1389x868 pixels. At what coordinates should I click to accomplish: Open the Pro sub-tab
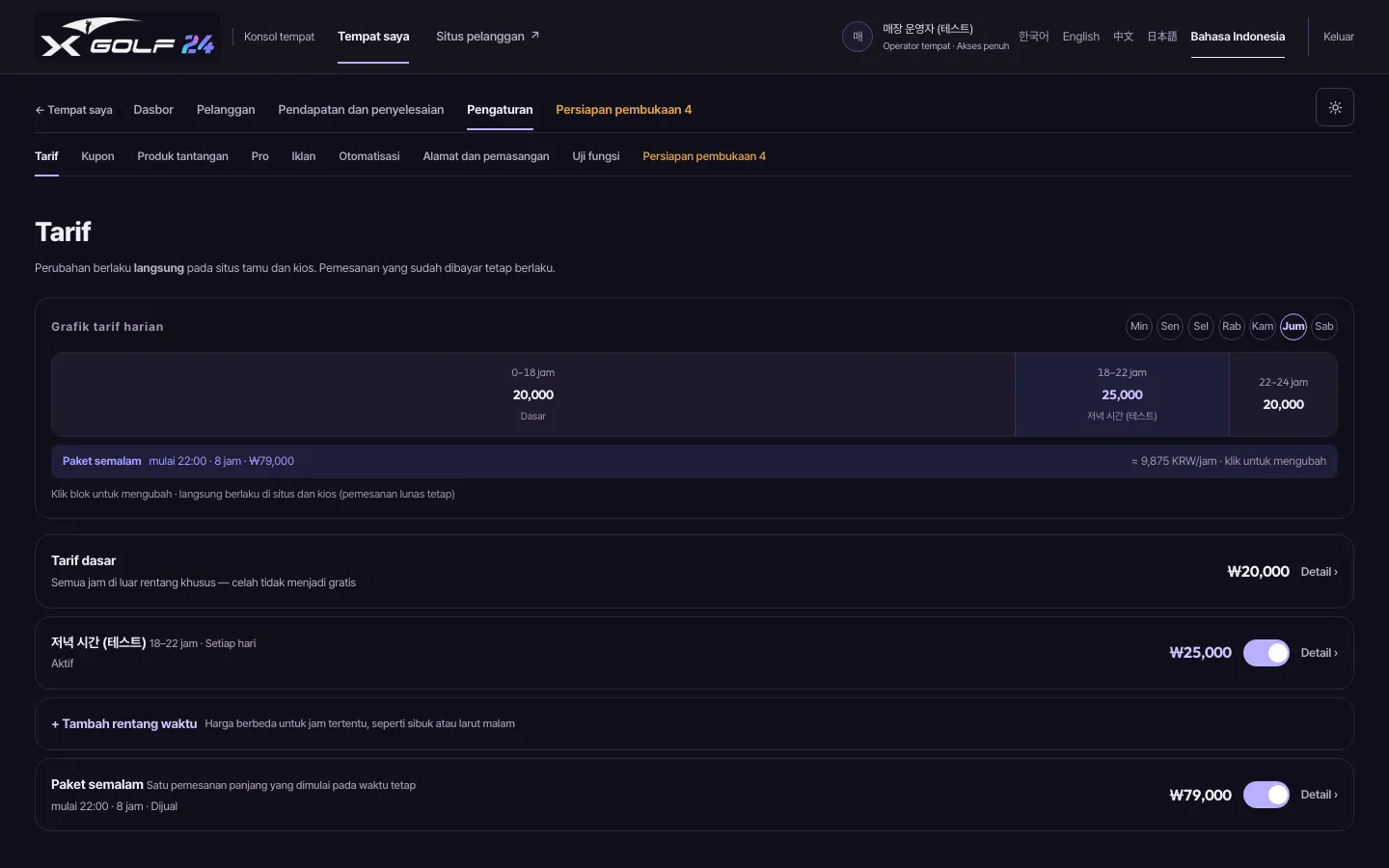click(260, 156)
